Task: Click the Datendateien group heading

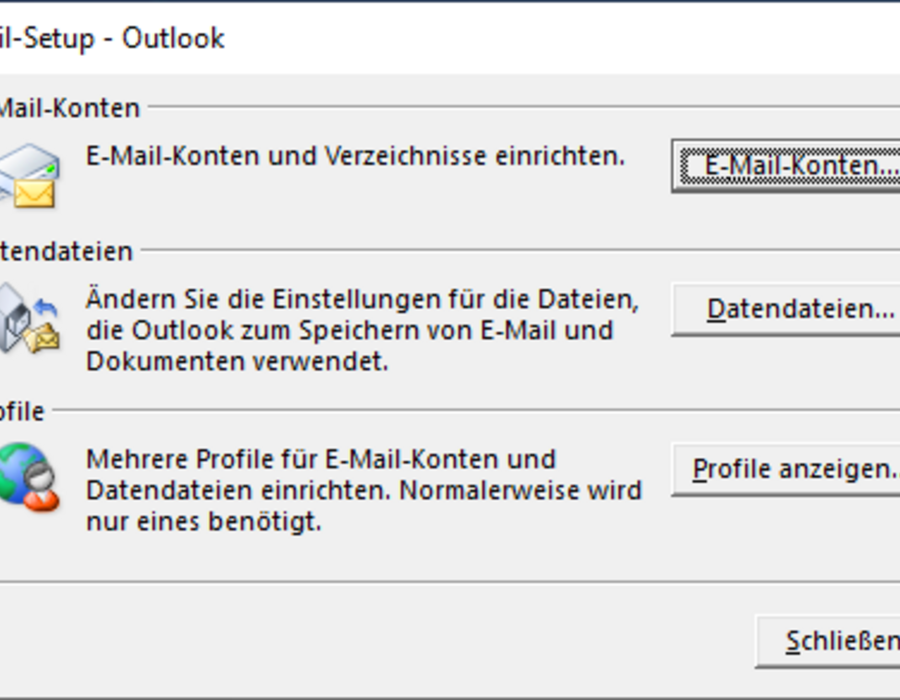Action: pos(66,251)
